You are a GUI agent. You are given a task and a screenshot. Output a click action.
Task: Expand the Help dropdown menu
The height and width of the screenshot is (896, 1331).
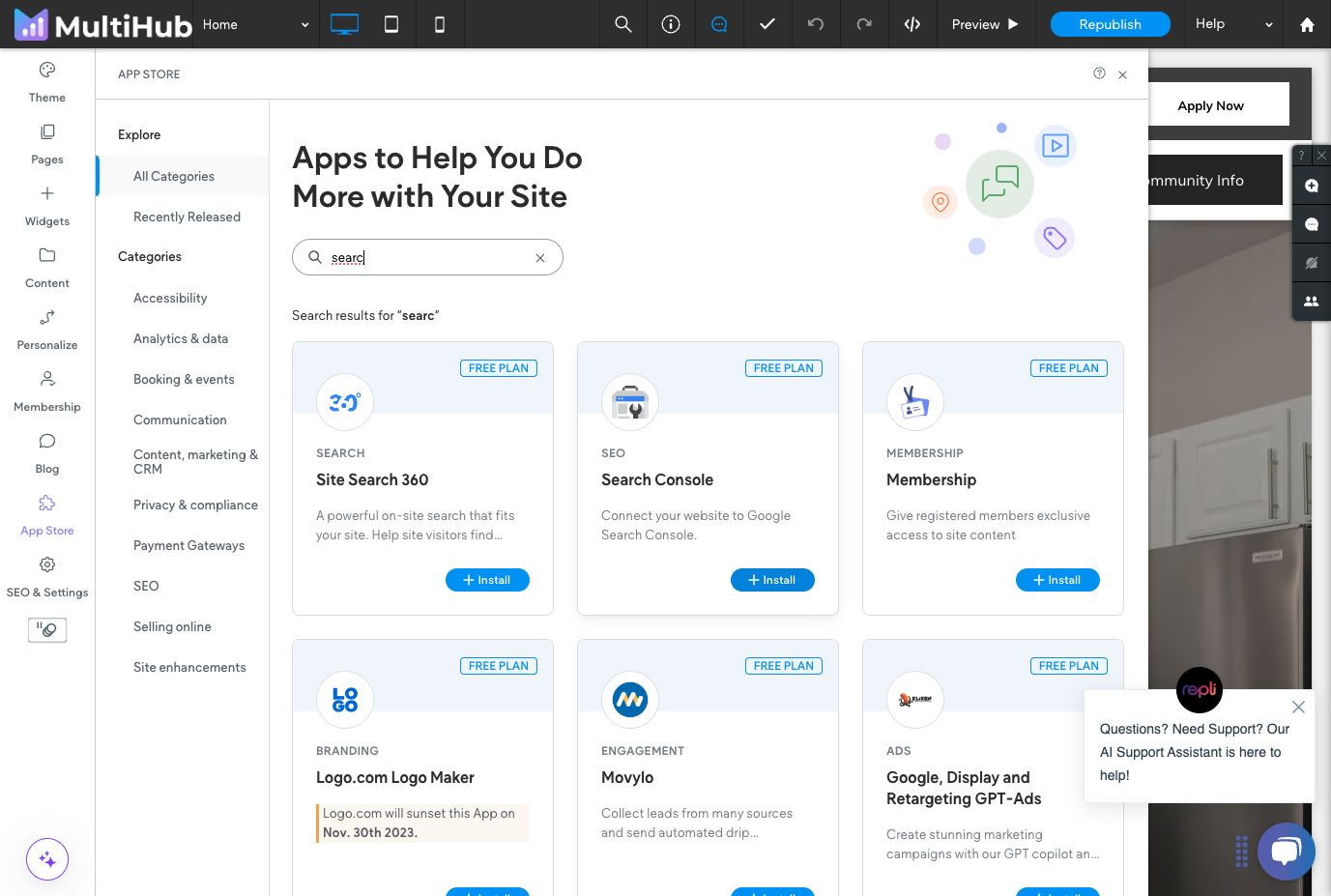(x=1234, y=24)
